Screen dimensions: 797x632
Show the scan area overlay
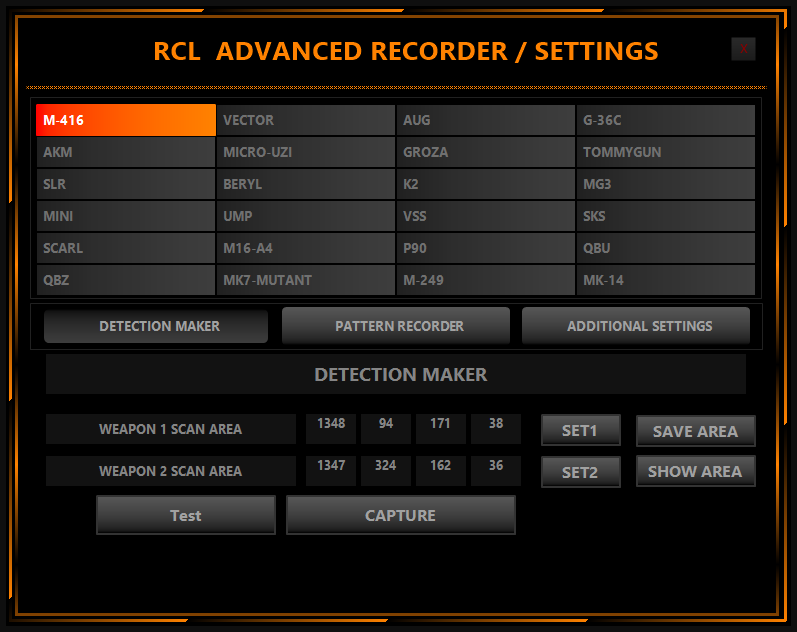(x=696, y=471)
